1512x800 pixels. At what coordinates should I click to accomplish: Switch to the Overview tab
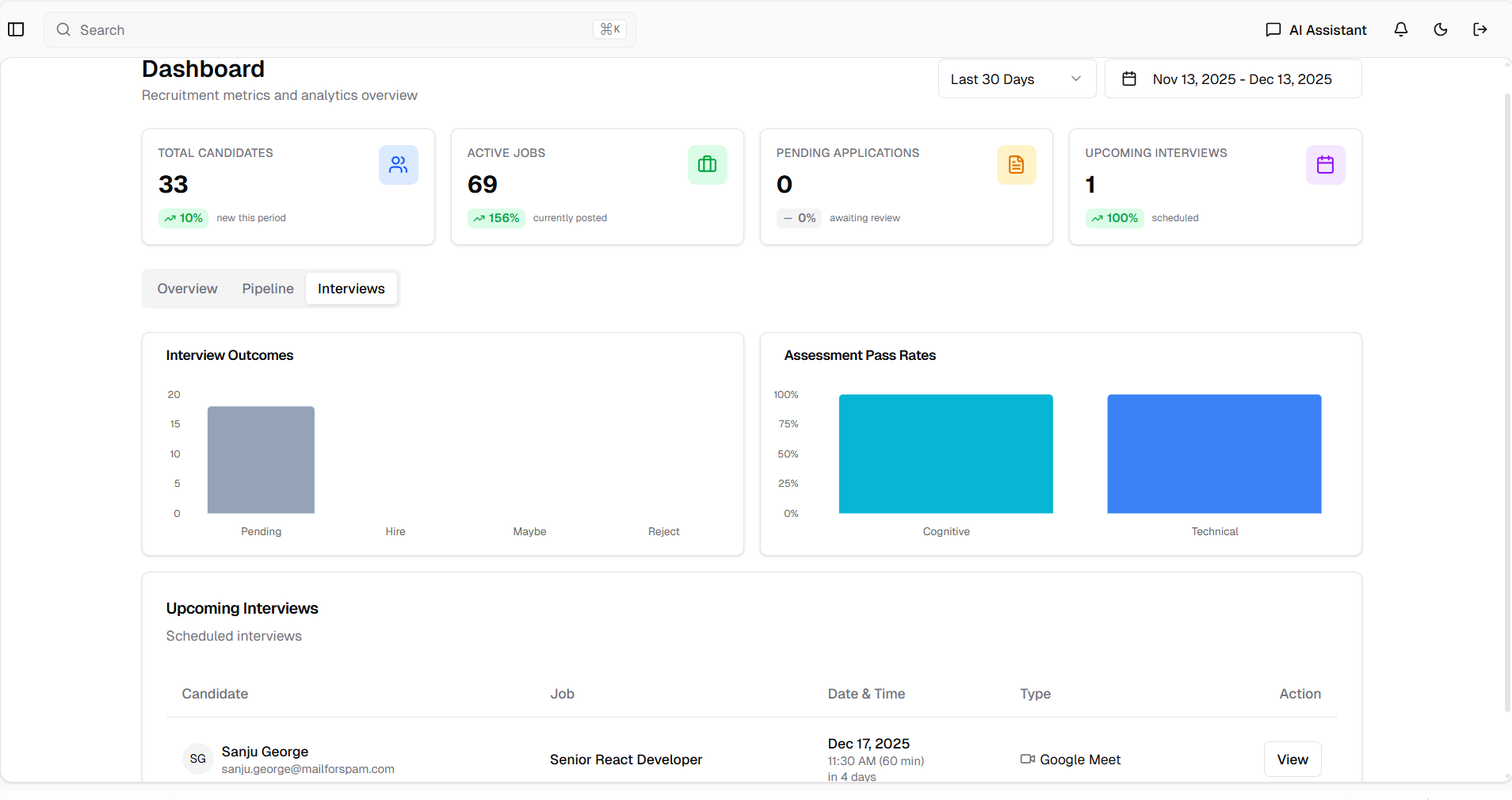tap(187, 289)
